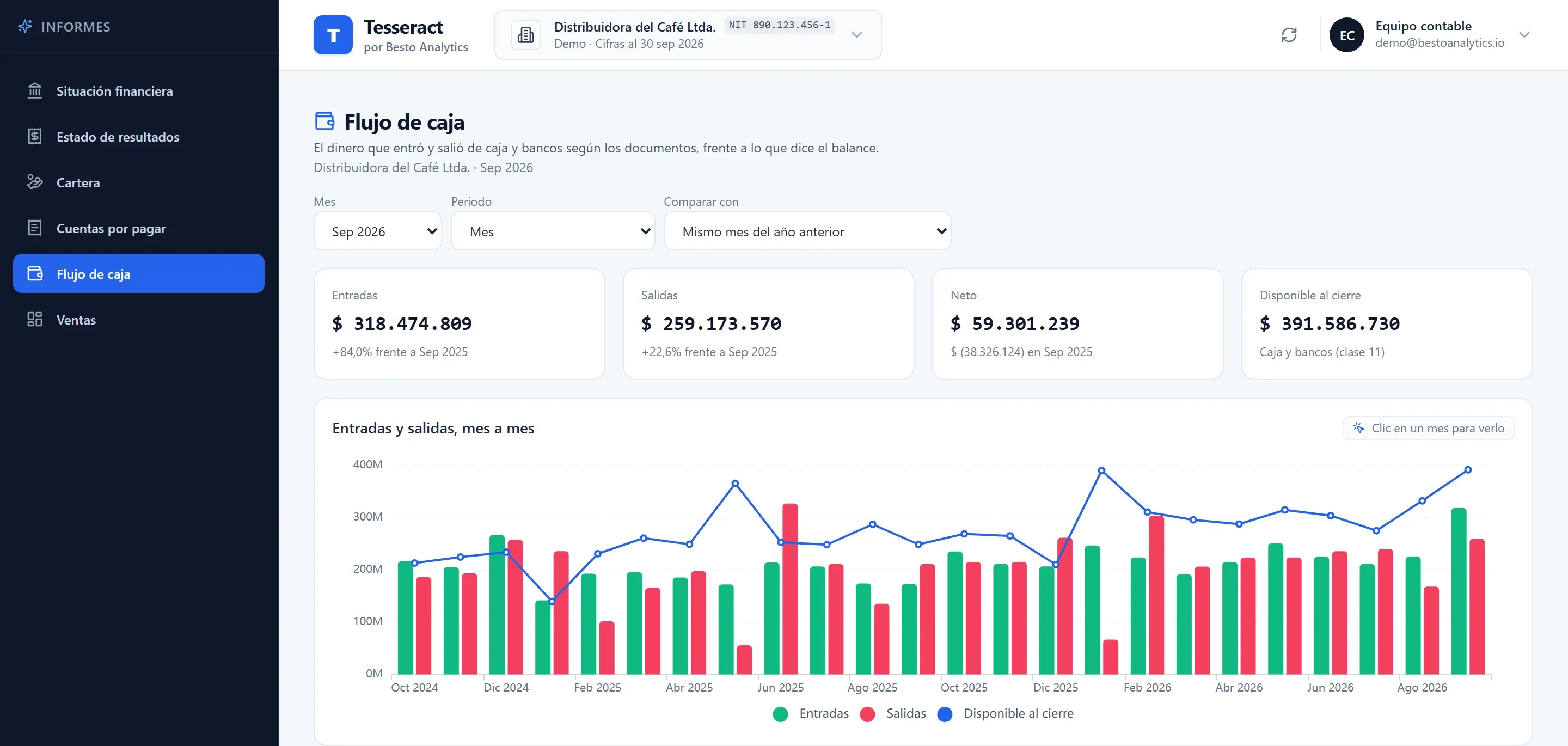Click the wallet icon next to Flujo de caja heading
Viewport: 1568px width, 746px height.
click(324, 120)
